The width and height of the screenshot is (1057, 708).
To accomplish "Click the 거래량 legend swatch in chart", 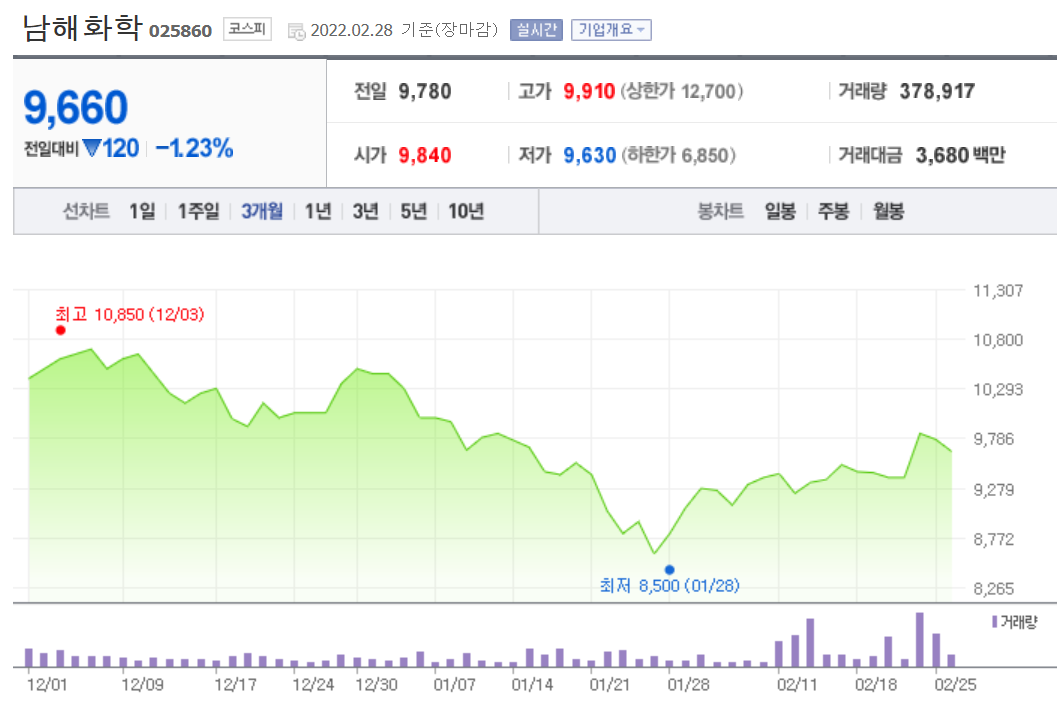I will point(994,622).
